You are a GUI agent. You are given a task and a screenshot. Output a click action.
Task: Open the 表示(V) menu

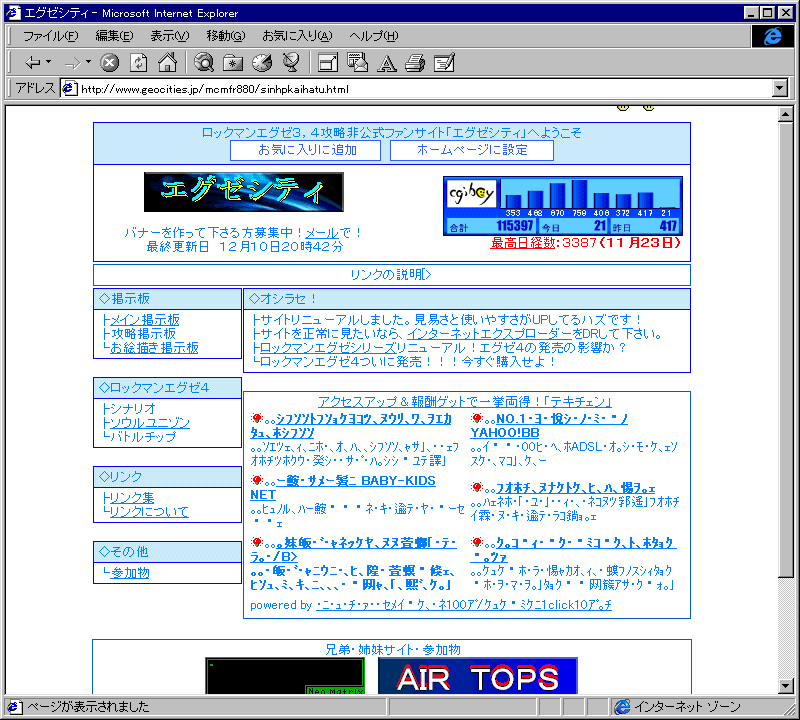tap(169, 36)
